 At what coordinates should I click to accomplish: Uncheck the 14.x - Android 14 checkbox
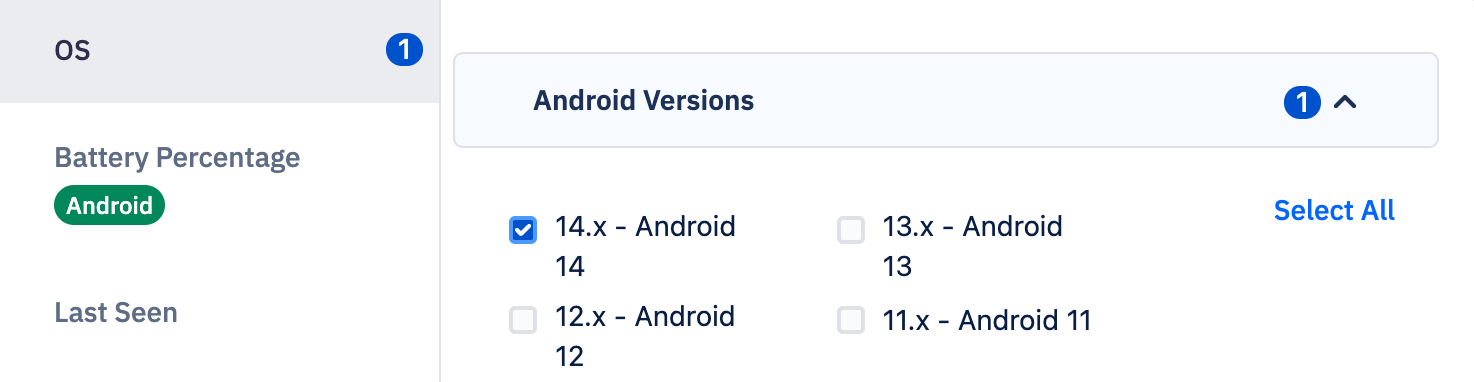[x=523, y=231]
